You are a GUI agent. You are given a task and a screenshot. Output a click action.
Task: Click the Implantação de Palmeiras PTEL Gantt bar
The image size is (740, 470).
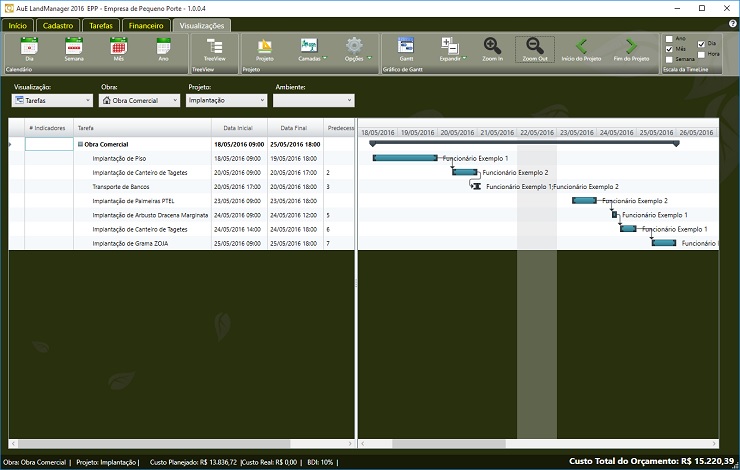tap(584, 201)
